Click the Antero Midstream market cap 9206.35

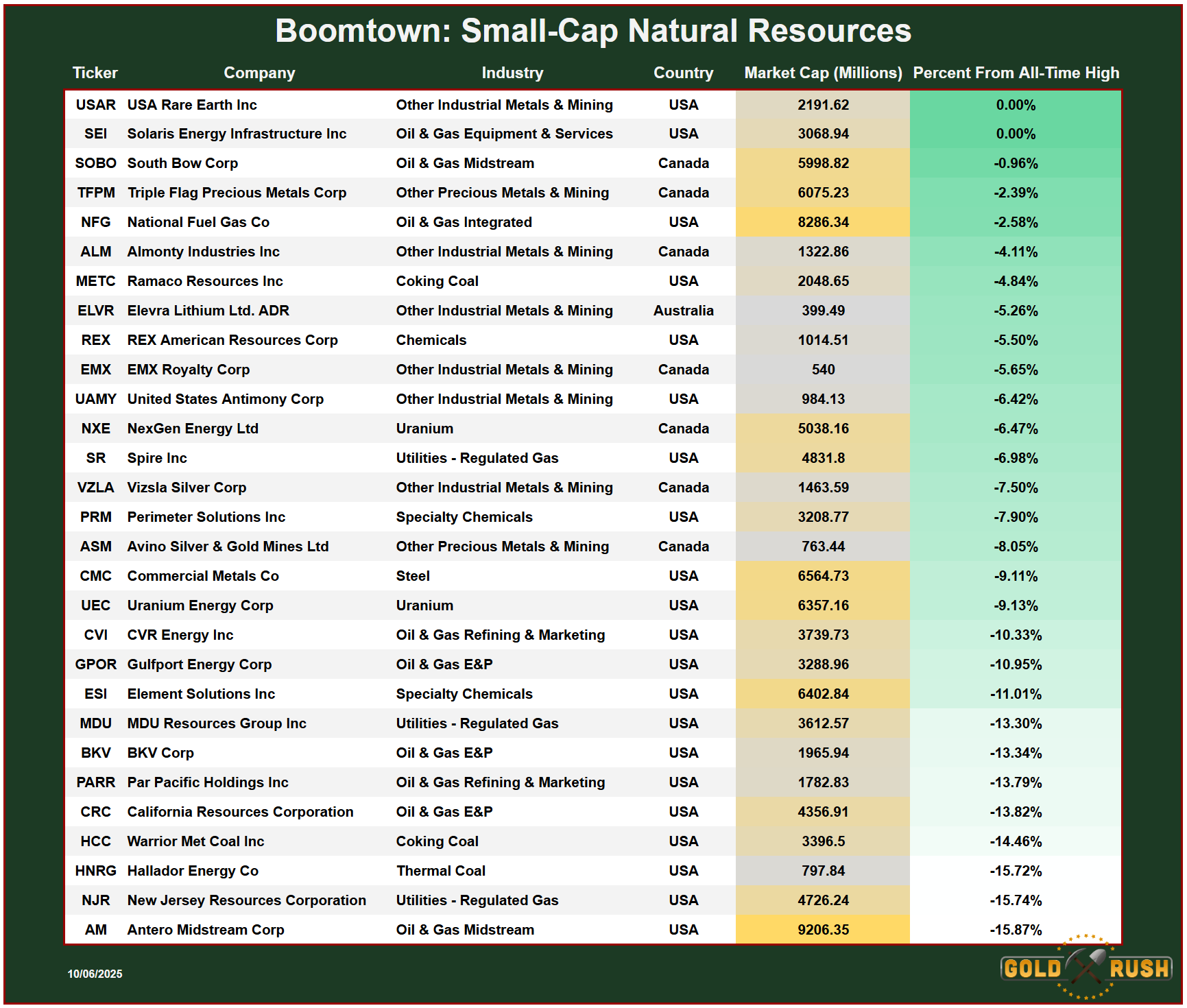pyautogui.click(x=823, y=930)
